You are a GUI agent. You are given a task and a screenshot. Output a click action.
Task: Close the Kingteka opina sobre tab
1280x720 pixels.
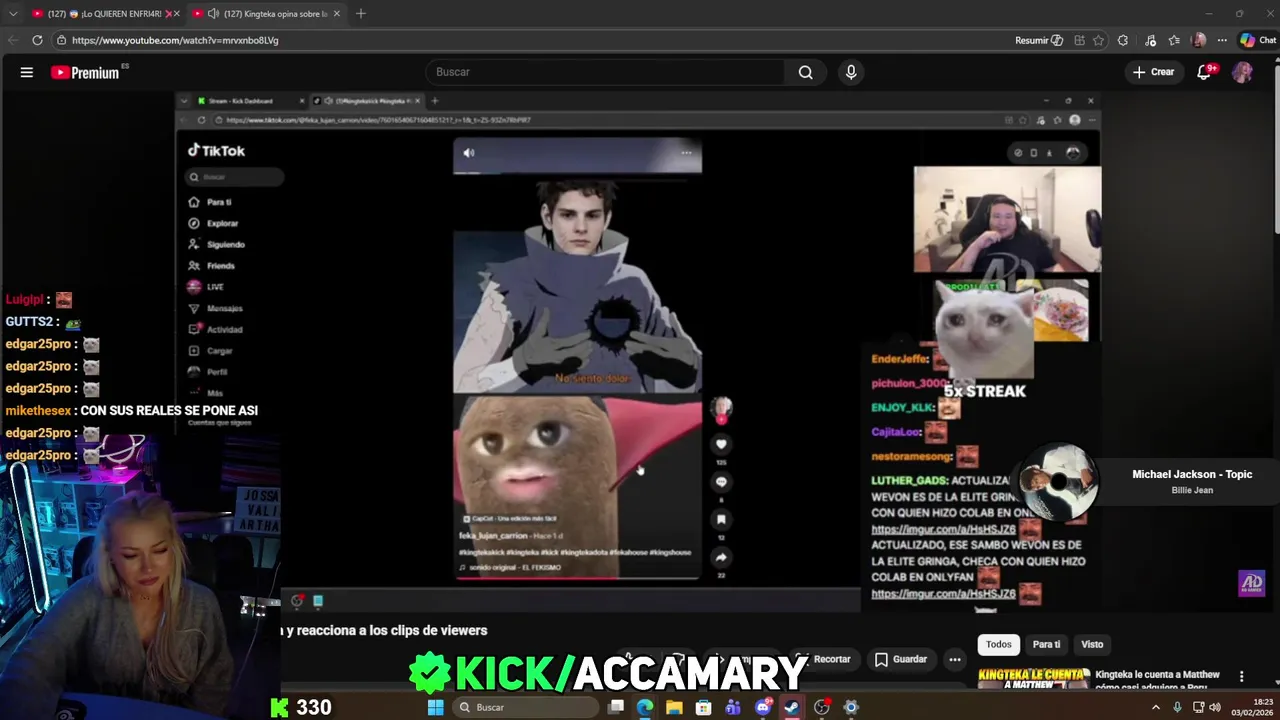coord(336,13)
